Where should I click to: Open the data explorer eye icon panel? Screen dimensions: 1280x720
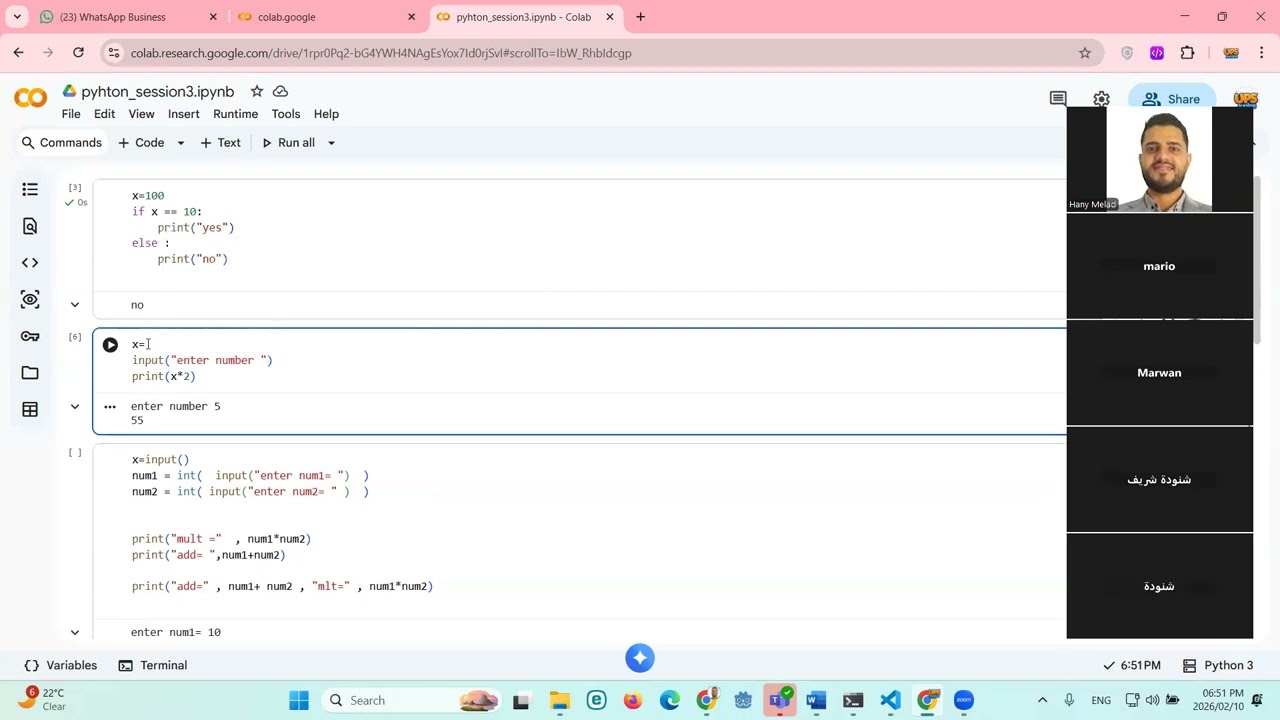pyautogui.click(x=30, y=299)
